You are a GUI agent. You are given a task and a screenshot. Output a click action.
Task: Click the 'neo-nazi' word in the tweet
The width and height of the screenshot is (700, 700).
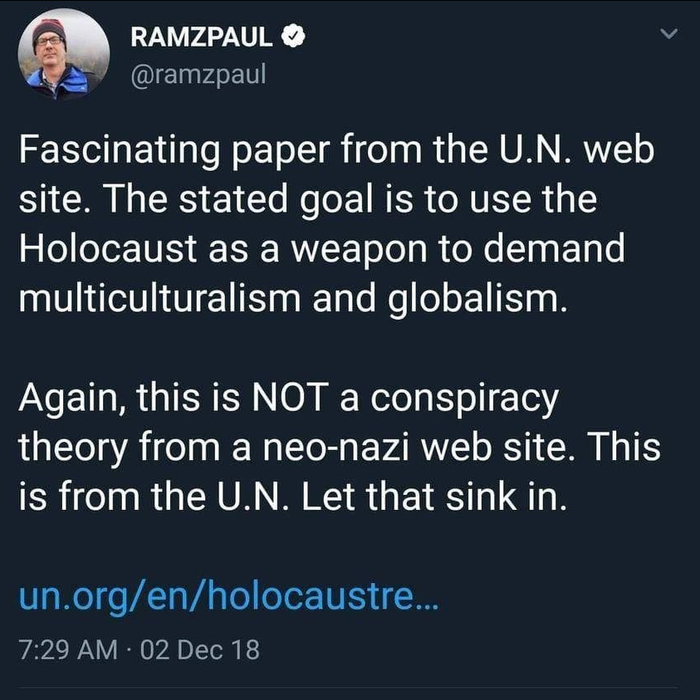coord(336,447)
